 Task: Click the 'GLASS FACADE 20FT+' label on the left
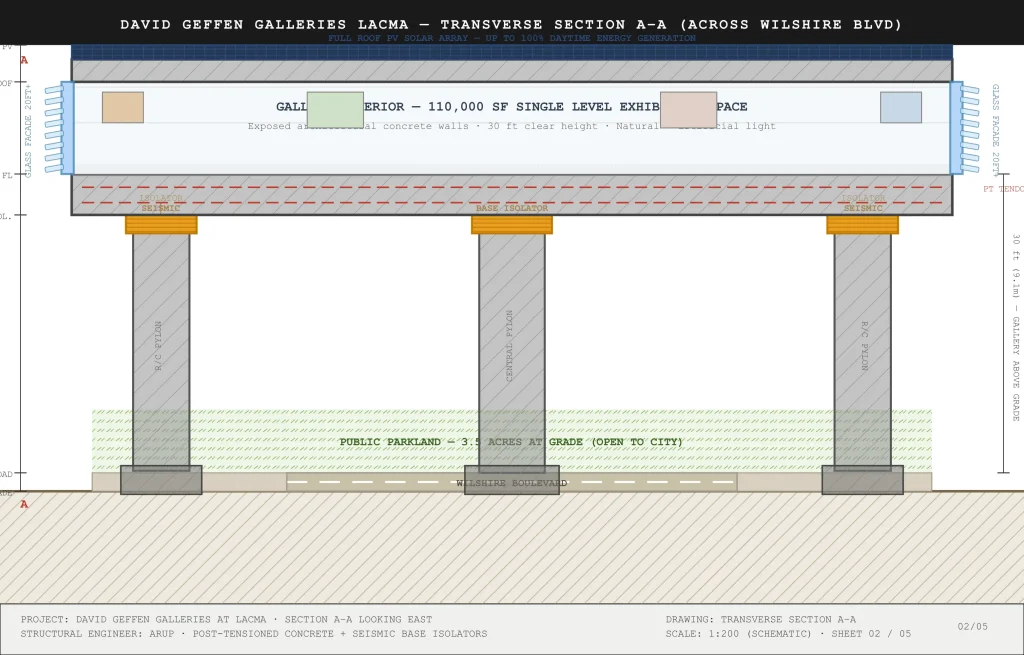(x=27, y=130)
